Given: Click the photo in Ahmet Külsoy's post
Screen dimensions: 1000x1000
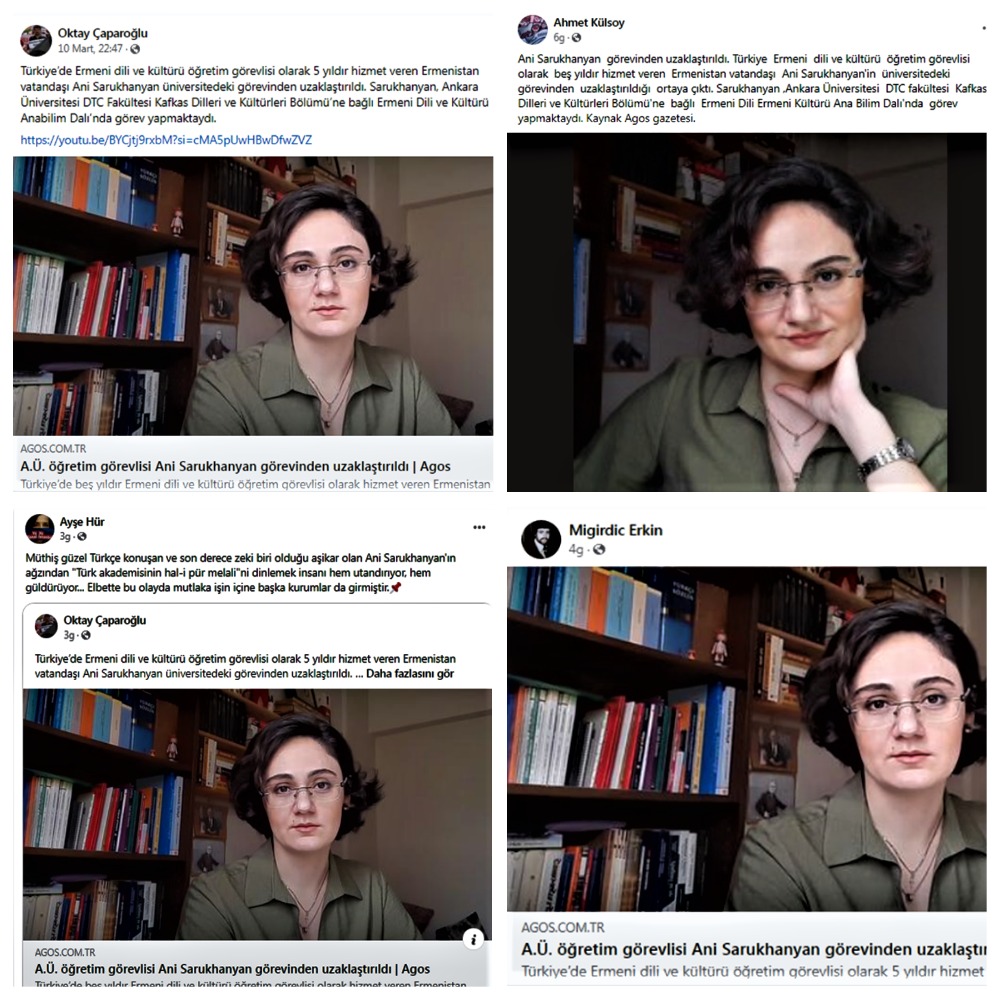Looking at the screenshot, I should 747,312.
